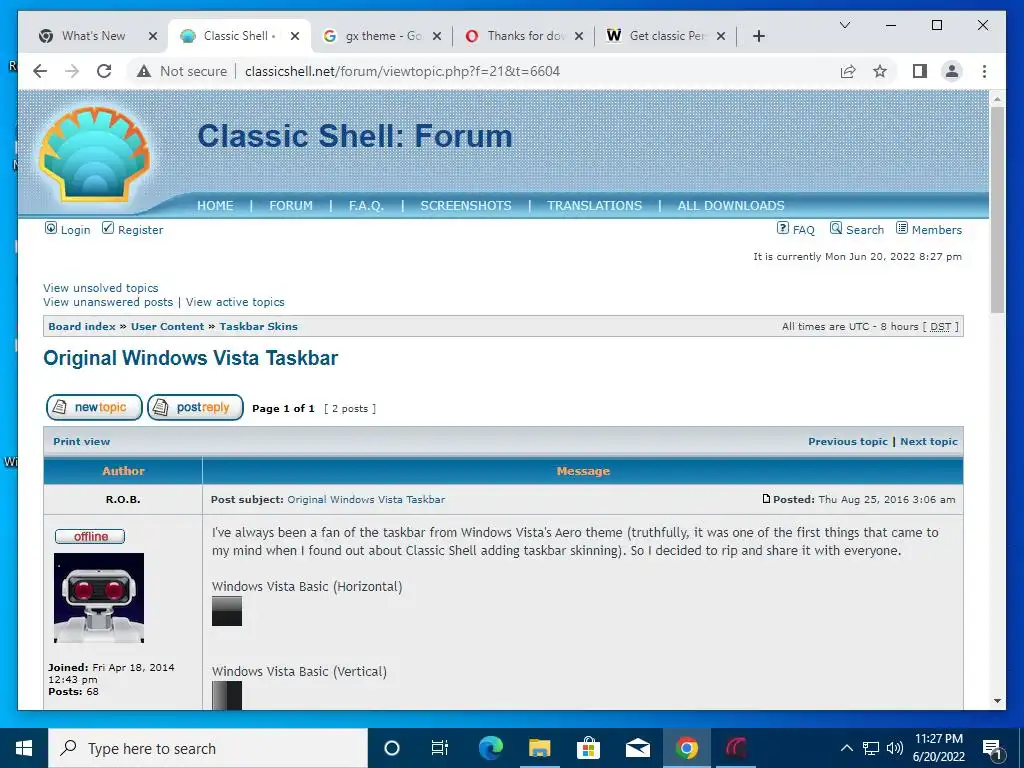Open a new browser tab

[758, 36]
